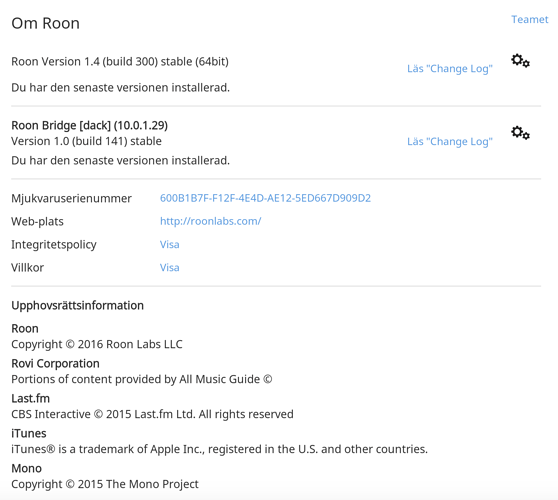The width and height of the screenshot is (558, 500).
Task: Read the Change Log for Roon Bridge
Action: click(450, 142)
